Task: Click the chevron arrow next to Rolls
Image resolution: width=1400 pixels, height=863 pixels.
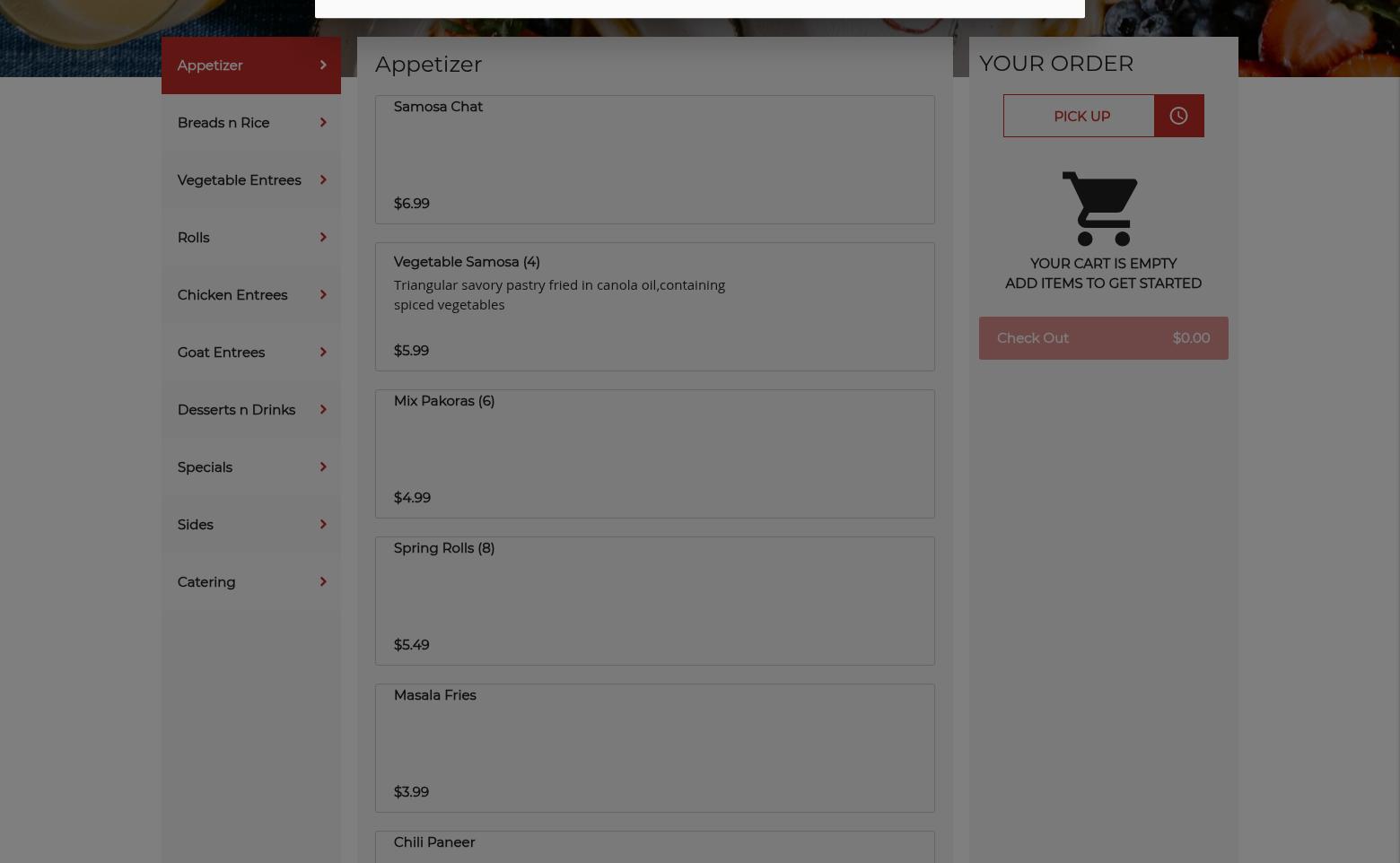Action: pos(323,237)
